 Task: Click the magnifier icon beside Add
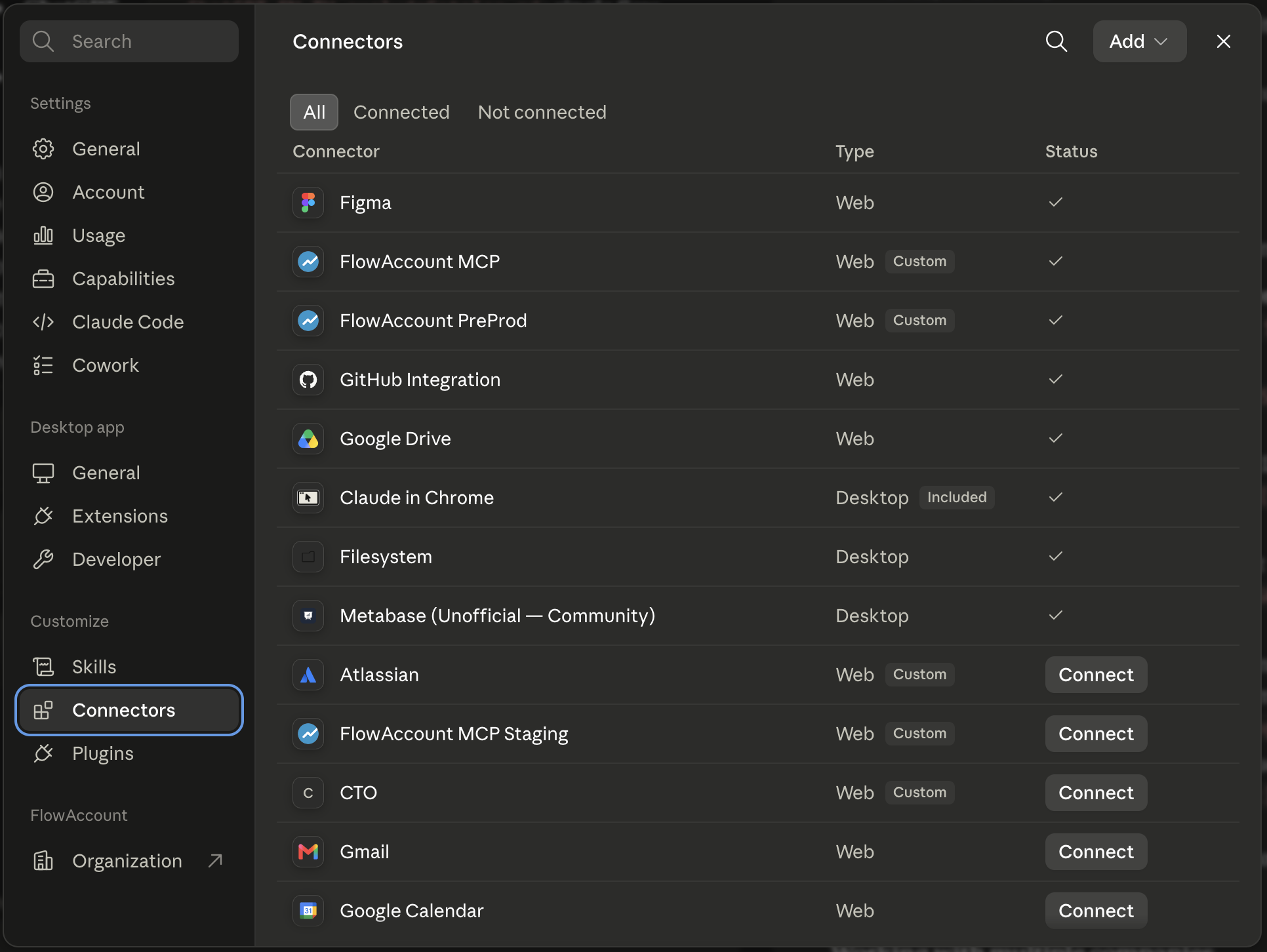point(1056,41)
